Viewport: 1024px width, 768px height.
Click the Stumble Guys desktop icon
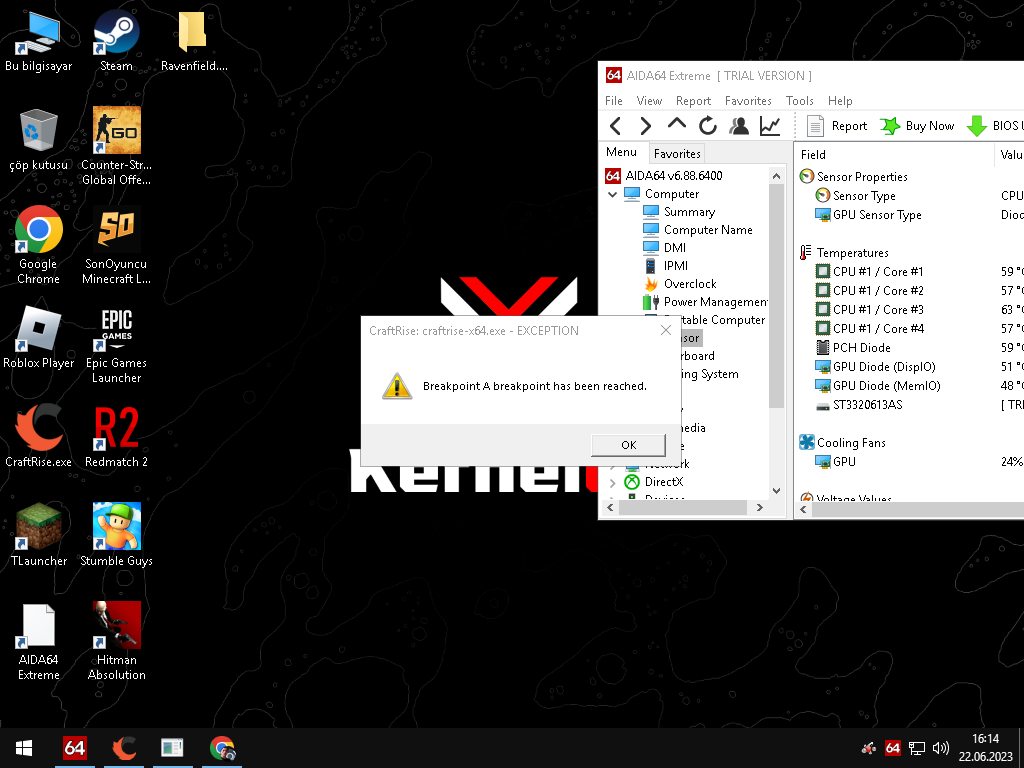pyautogui.click(x=116, y=536)
